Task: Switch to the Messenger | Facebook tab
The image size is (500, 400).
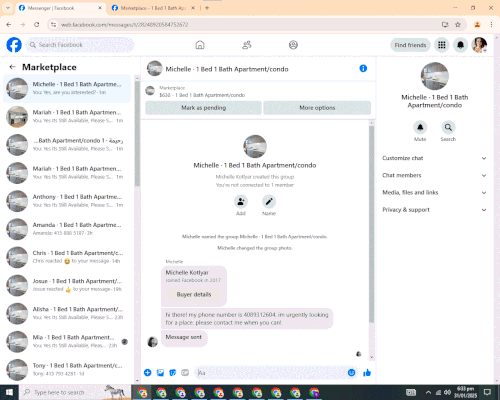Action: click(x=60, y=8)
